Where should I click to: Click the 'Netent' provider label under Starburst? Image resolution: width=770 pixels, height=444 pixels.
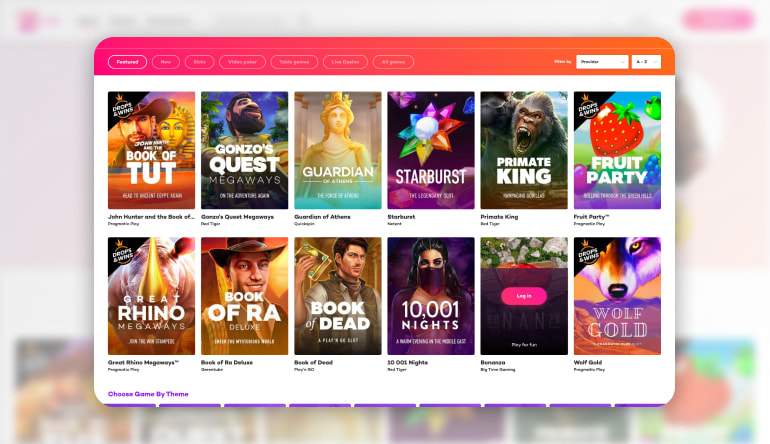point(394,223)
